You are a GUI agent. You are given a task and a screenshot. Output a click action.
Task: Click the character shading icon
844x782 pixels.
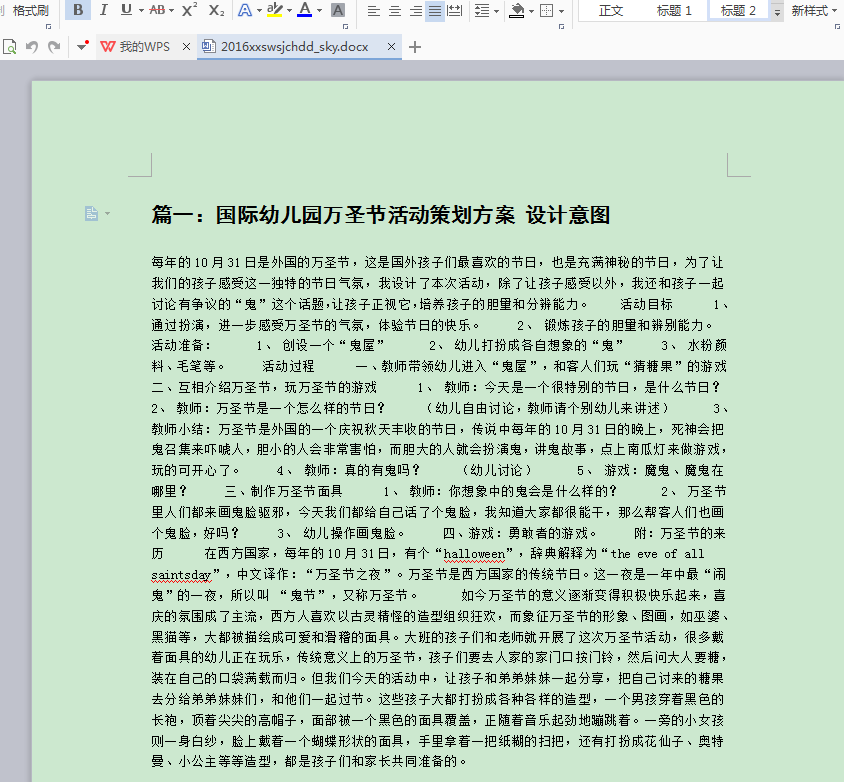tap(338, 11)
